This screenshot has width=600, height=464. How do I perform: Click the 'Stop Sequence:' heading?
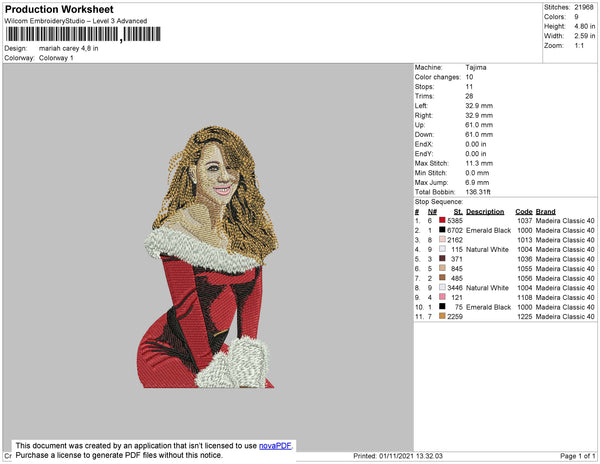tap(439, 202)
